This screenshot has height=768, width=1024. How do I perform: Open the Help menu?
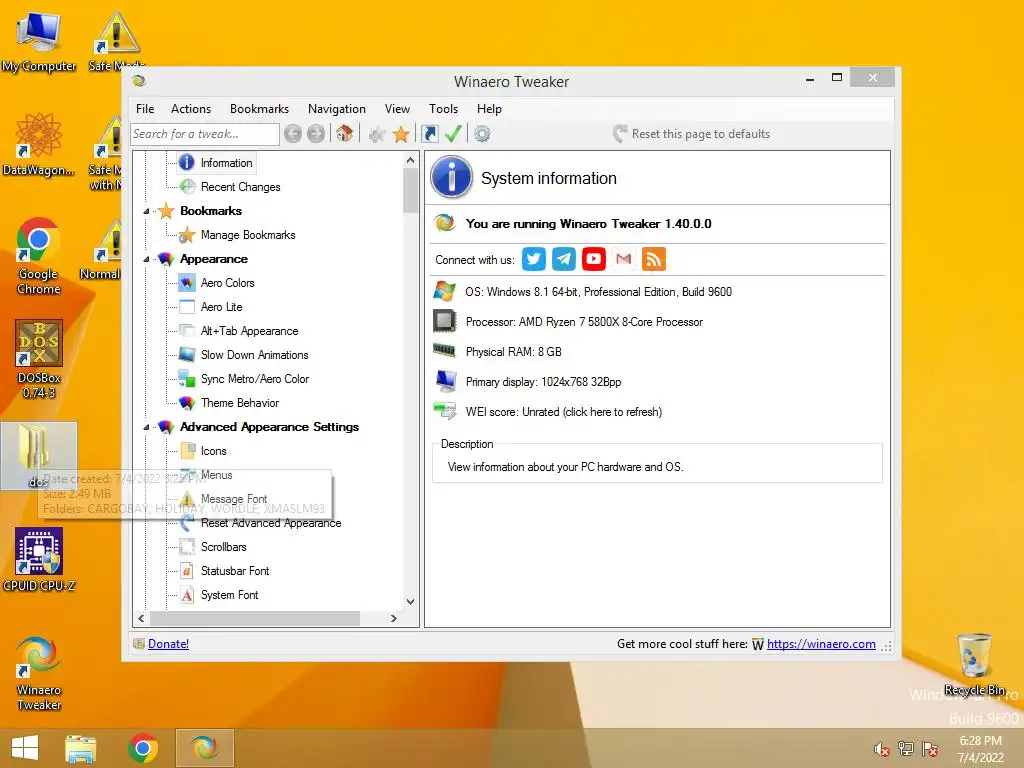489,109
